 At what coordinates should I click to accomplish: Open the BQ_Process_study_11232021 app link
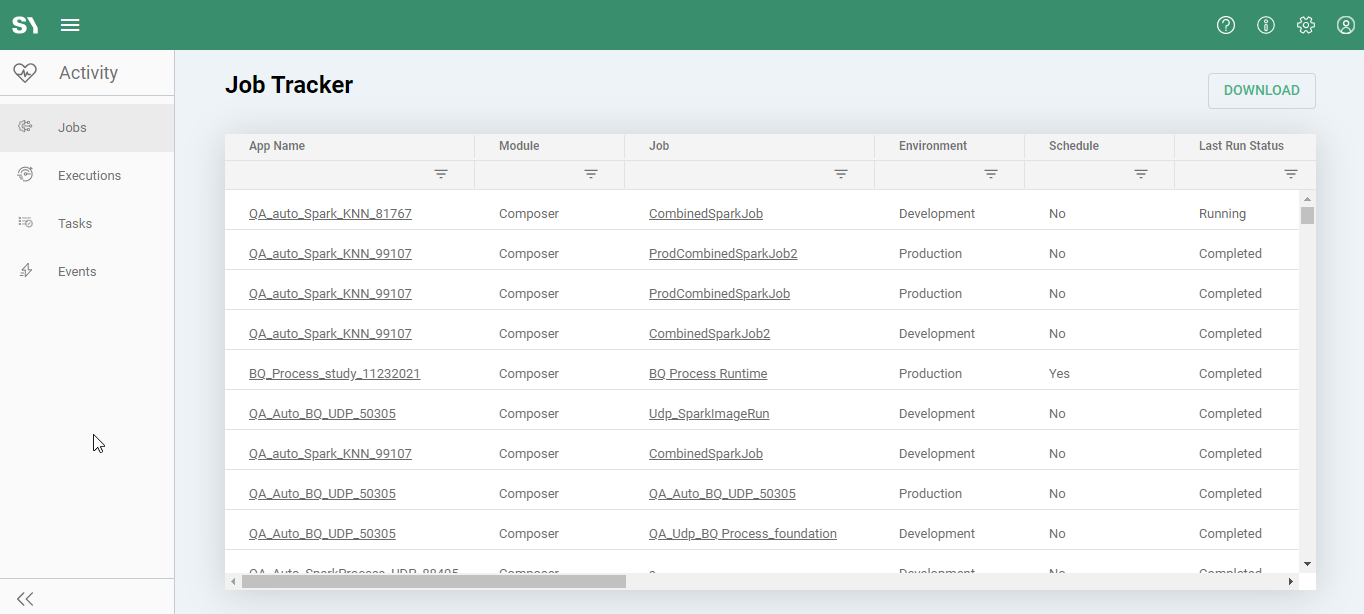coord(334,374)
